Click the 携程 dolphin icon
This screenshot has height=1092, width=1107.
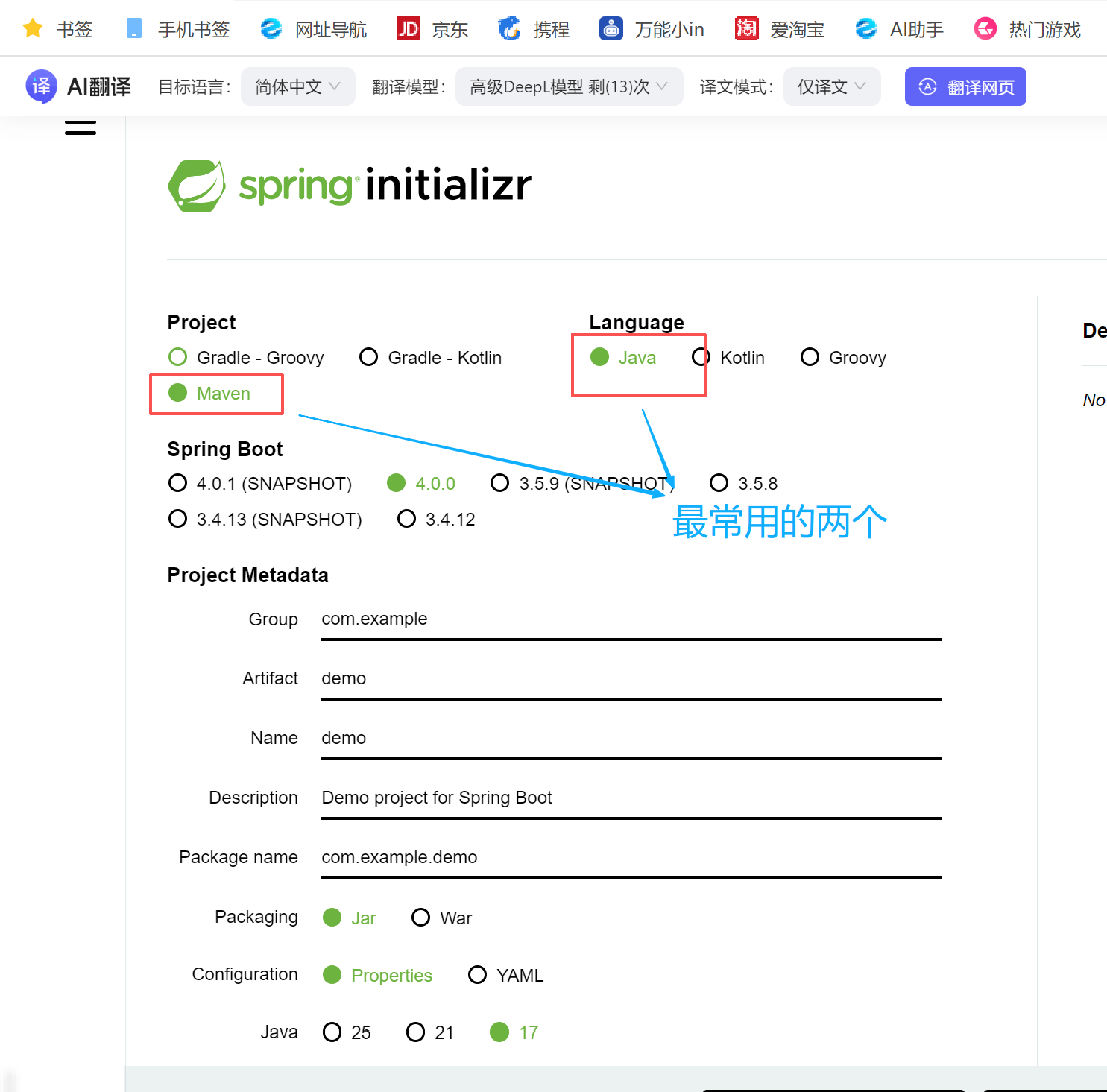[x=510, y=29]
